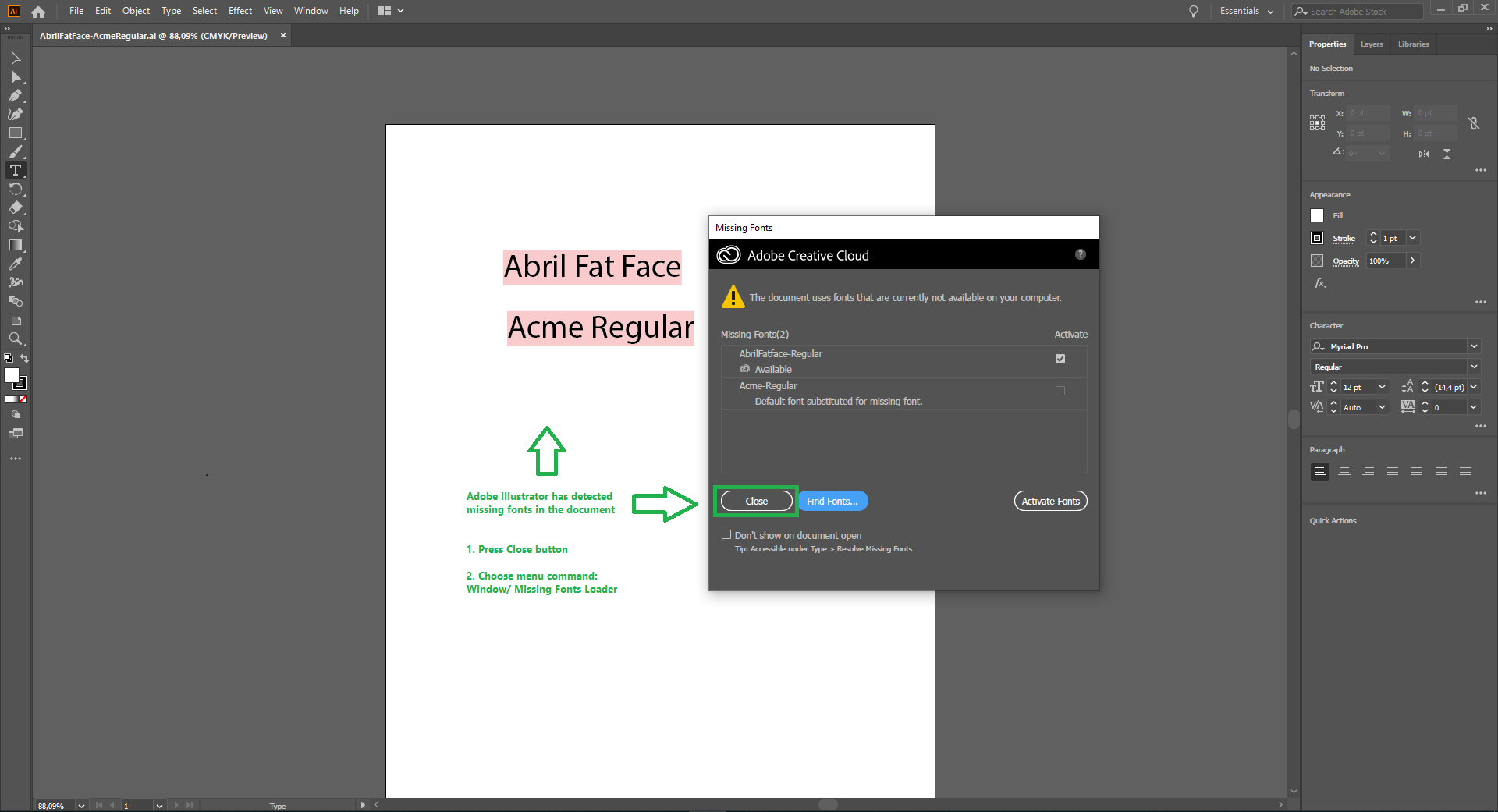
Task: Set paragraph alignment to right
Action: (x=1368, y=472)
